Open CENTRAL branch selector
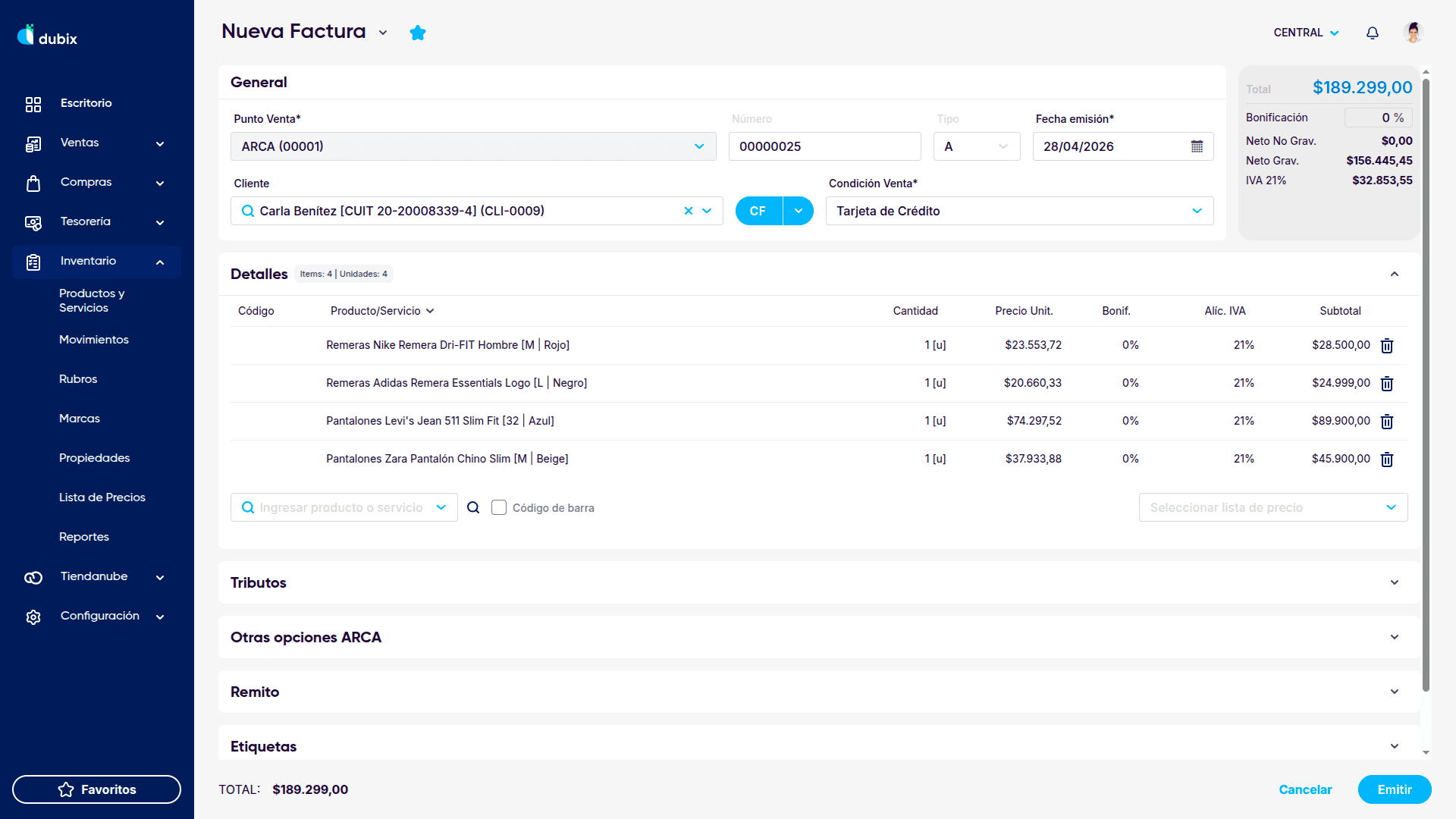 1306,33
